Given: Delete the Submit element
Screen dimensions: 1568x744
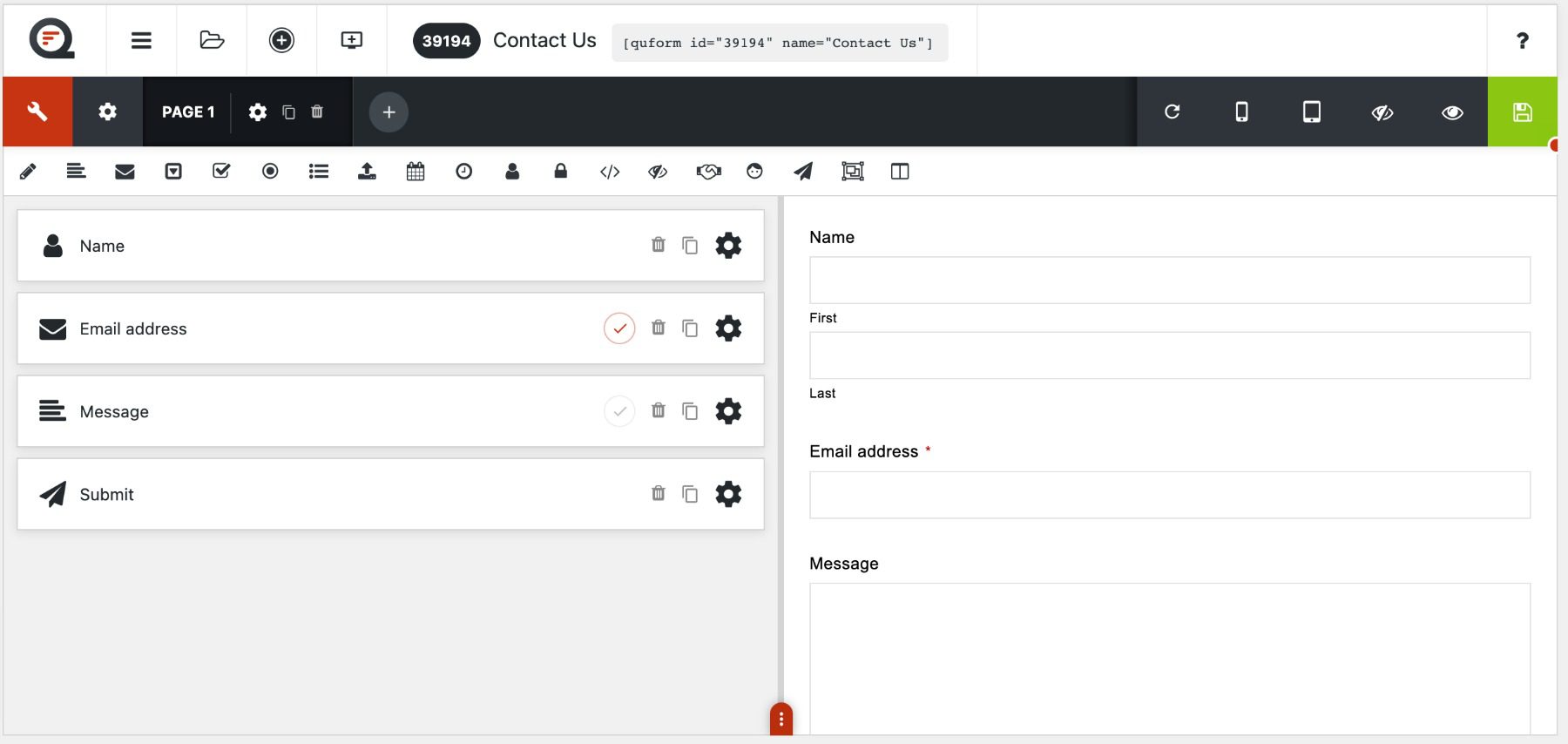Looking at the screenshot, I should pos(659,493).
